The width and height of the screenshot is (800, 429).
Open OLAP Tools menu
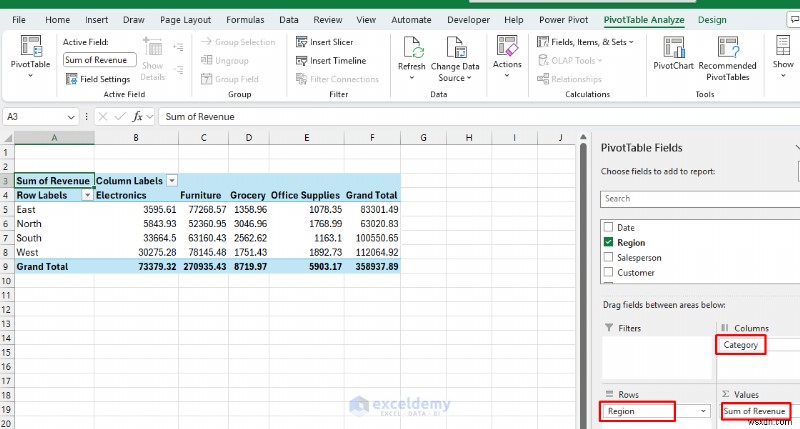point(570,60)
